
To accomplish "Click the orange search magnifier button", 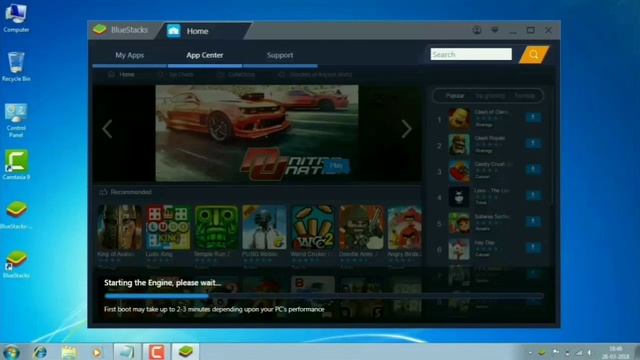I will coord(533,54).
